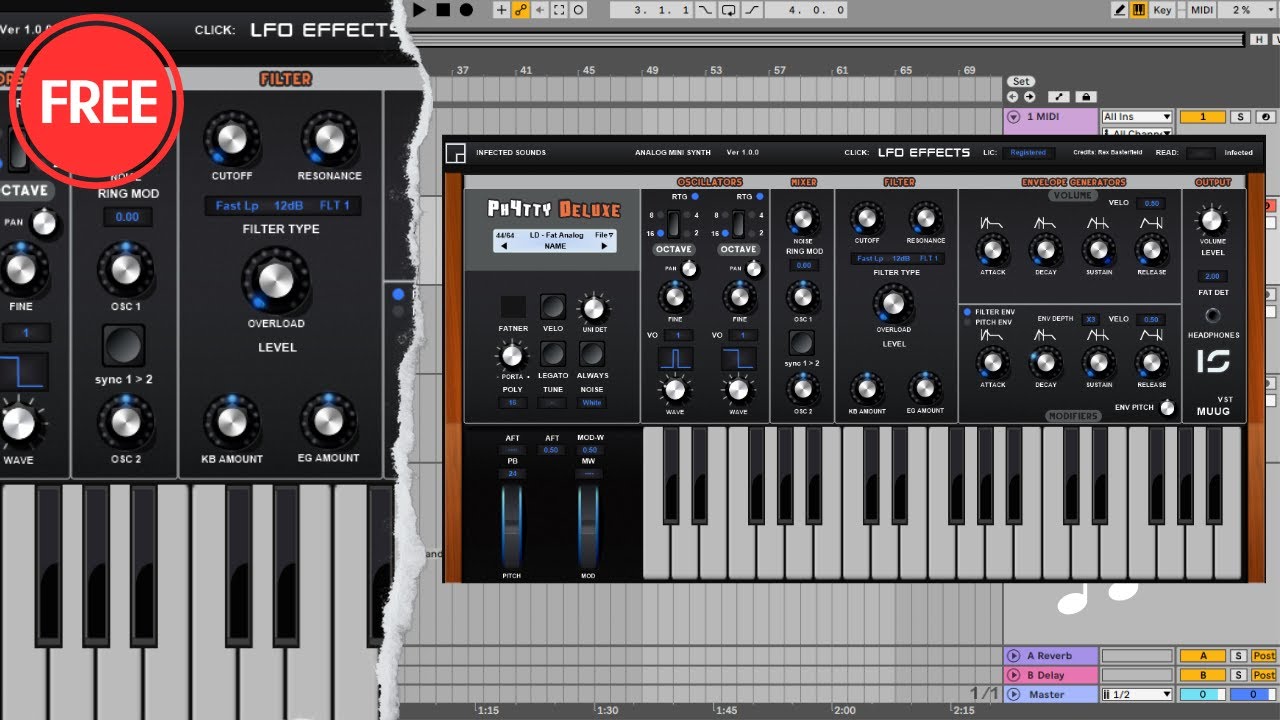
Task: Open the Filter Type selector in enlarged left view
Action: [283, 206]
